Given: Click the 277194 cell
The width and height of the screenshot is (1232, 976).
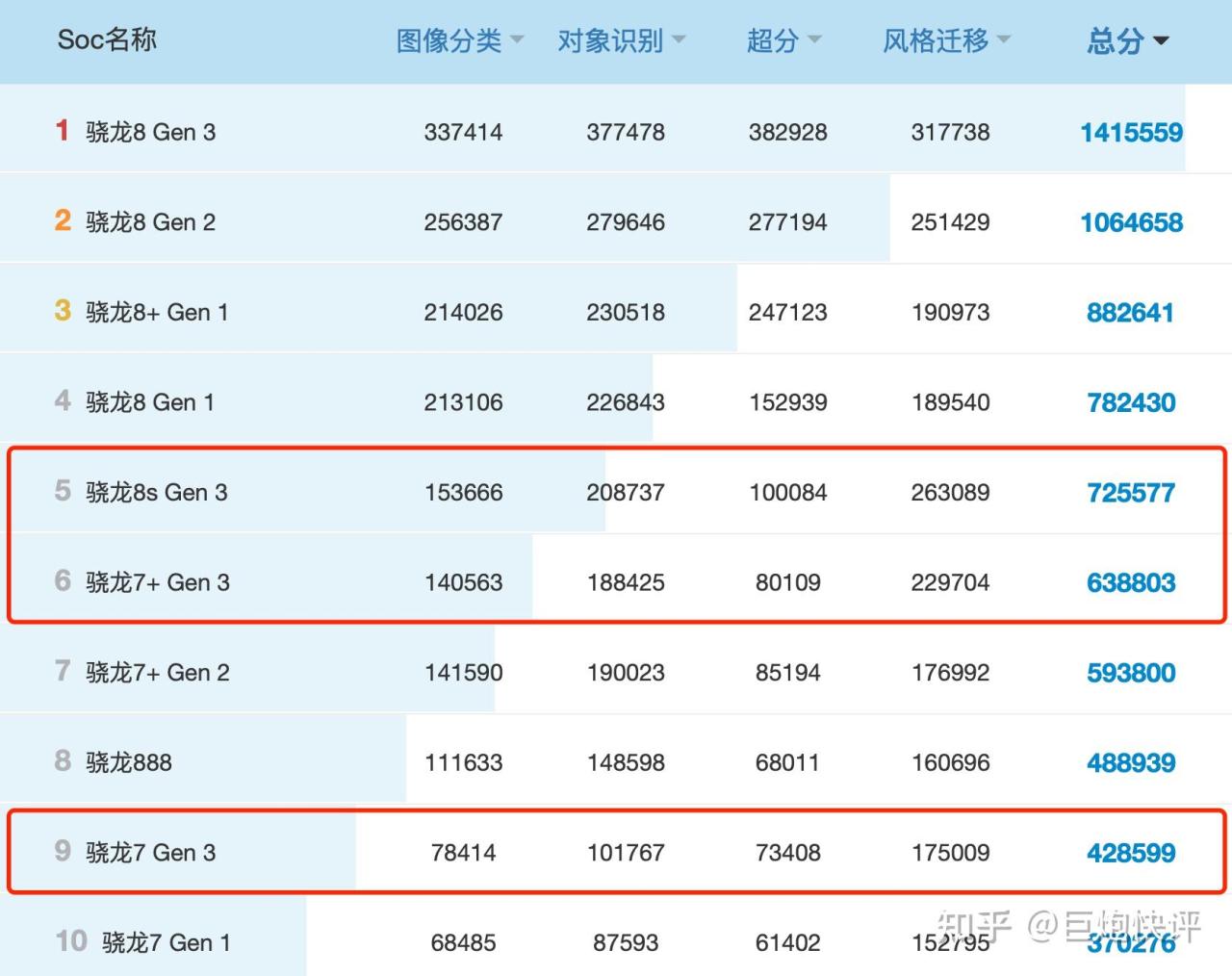Looking at the screenshot, I should pos(788,222).
